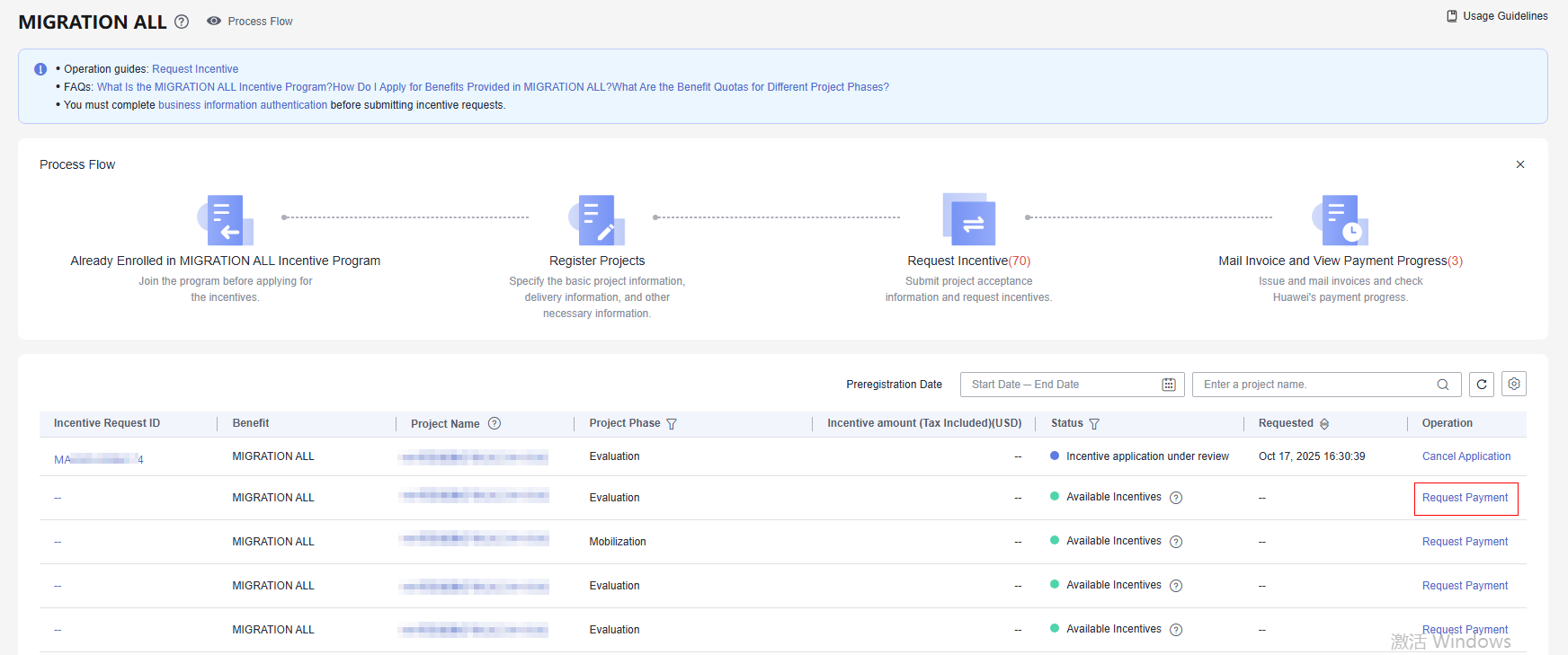1568x655 pixels.
Task: Open the Project Phase filter
Action: (672, 424)
